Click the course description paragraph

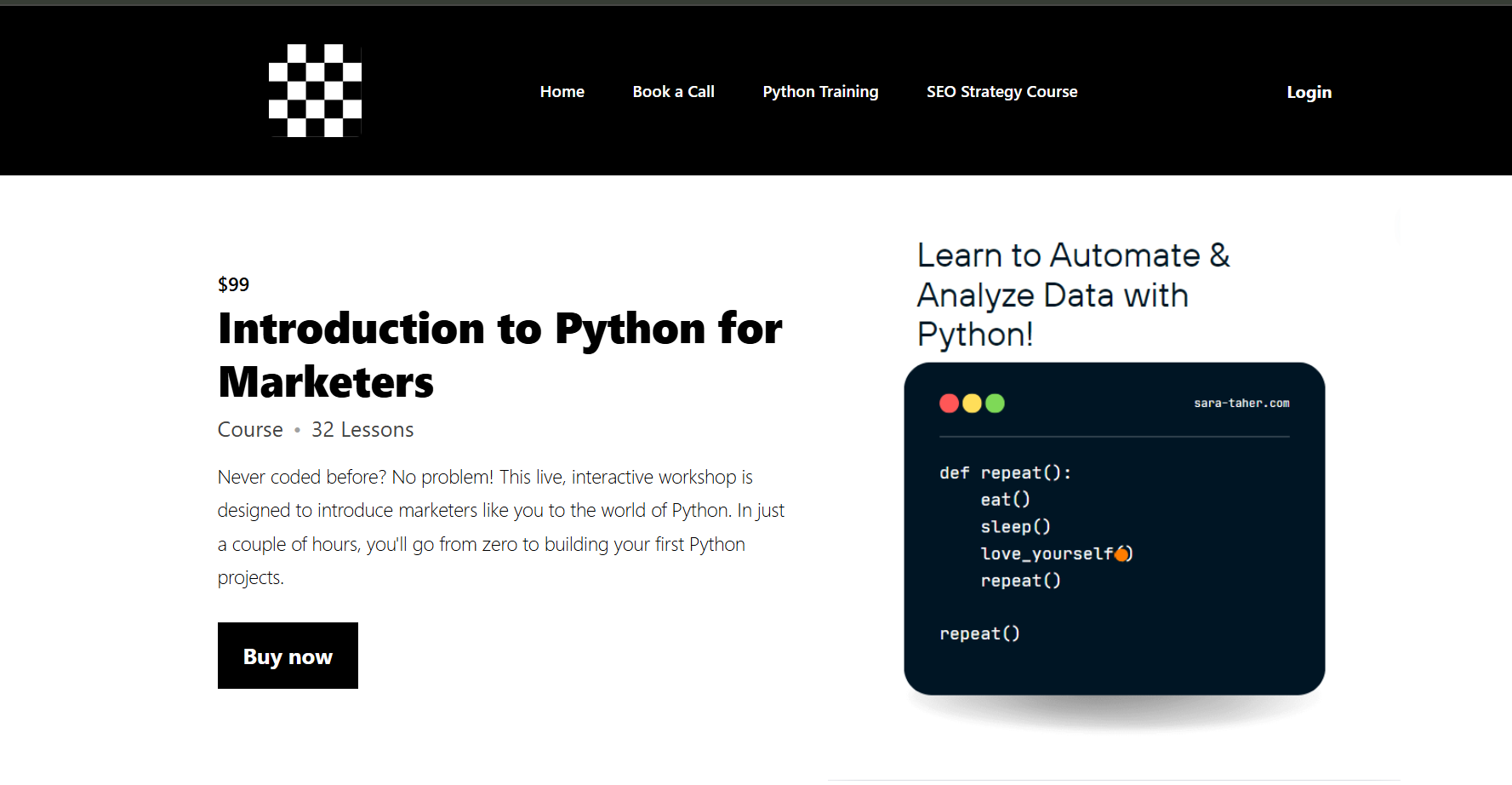pos(501,527)
